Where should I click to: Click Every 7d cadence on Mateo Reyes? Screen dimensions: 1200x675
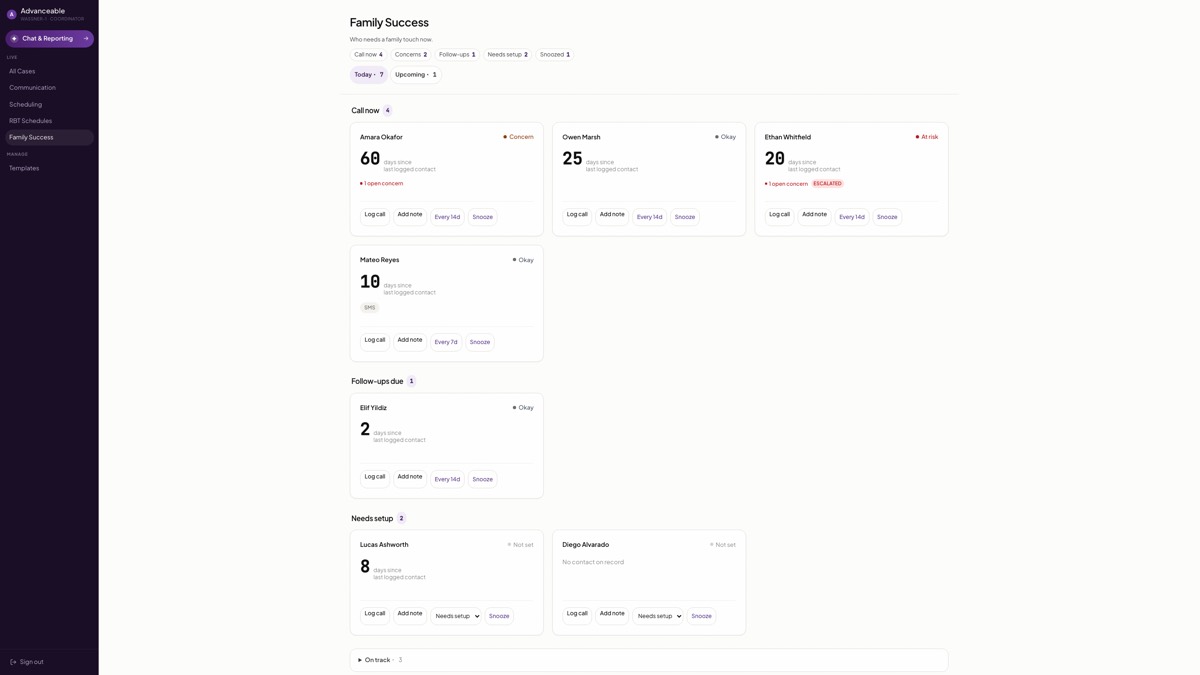[446, 342]
